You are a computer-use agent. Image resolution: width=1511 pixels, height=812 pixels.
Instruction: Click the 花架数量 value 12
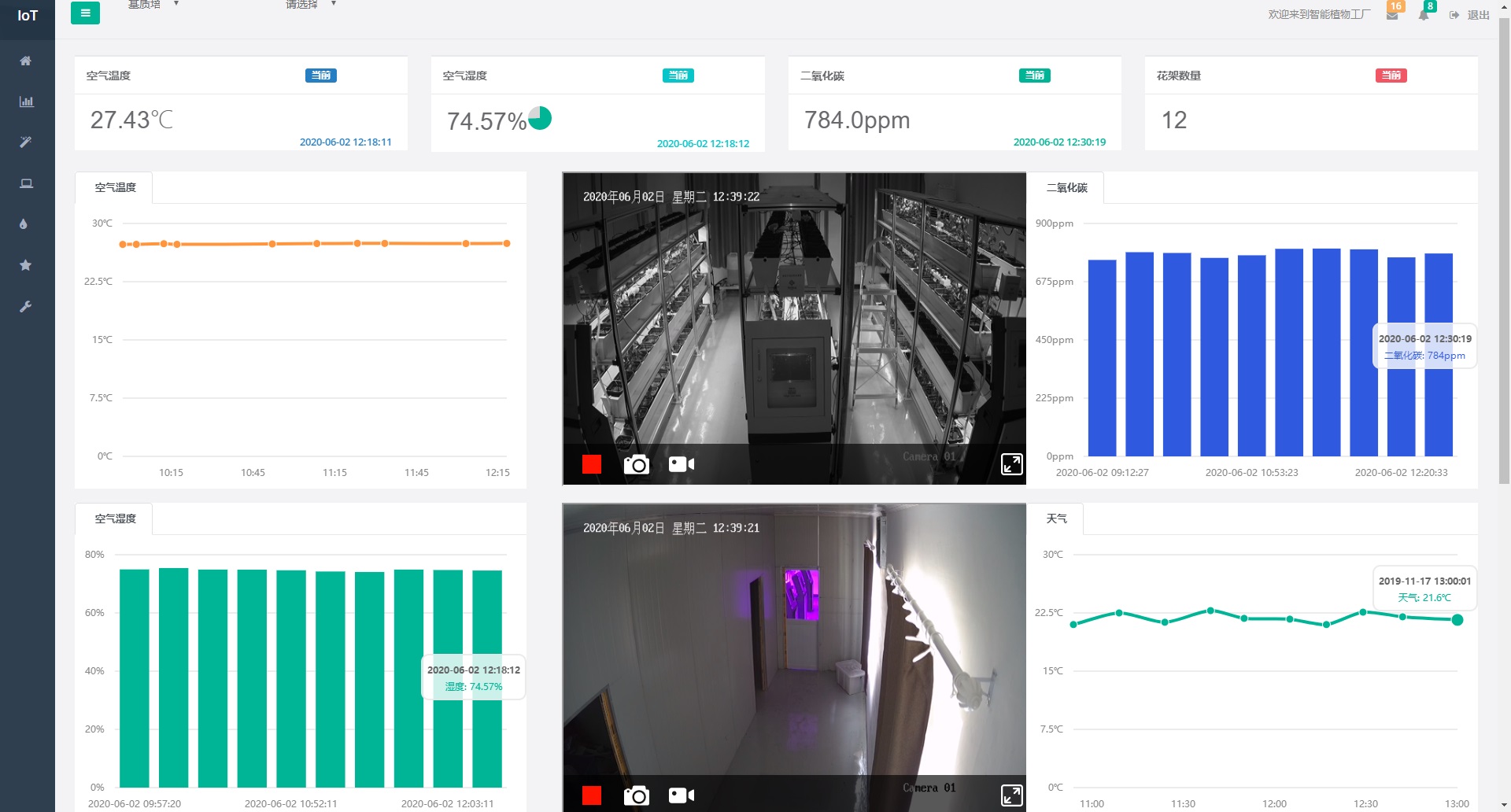1174,120
